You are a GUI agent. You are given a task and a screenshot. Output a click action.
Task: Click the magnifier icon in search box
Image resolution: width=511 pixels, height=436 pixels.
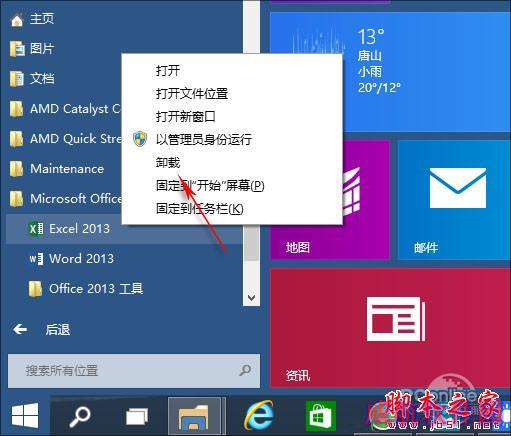(x=245, y=370)
